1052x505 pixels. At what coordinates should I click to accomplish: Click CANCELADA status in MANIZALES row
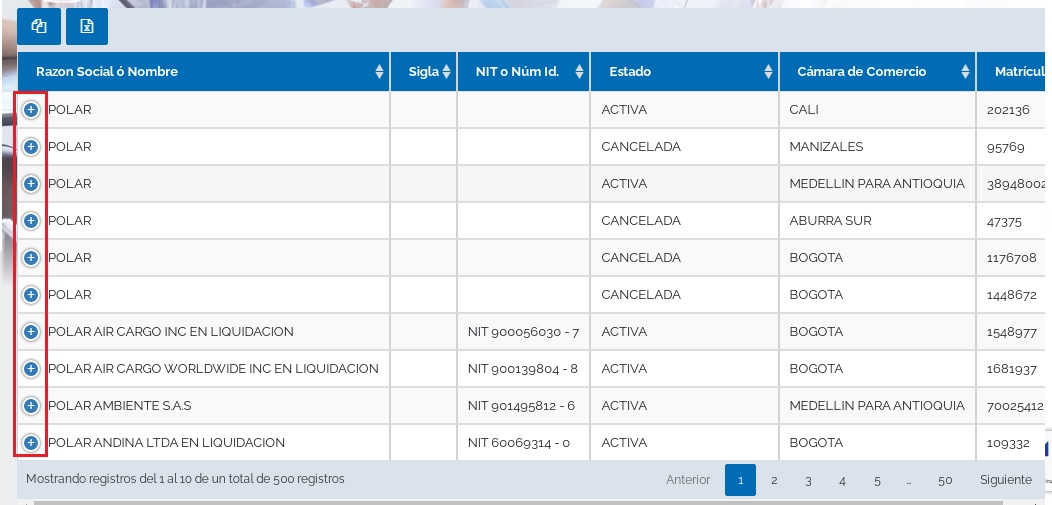pos(641,147)
